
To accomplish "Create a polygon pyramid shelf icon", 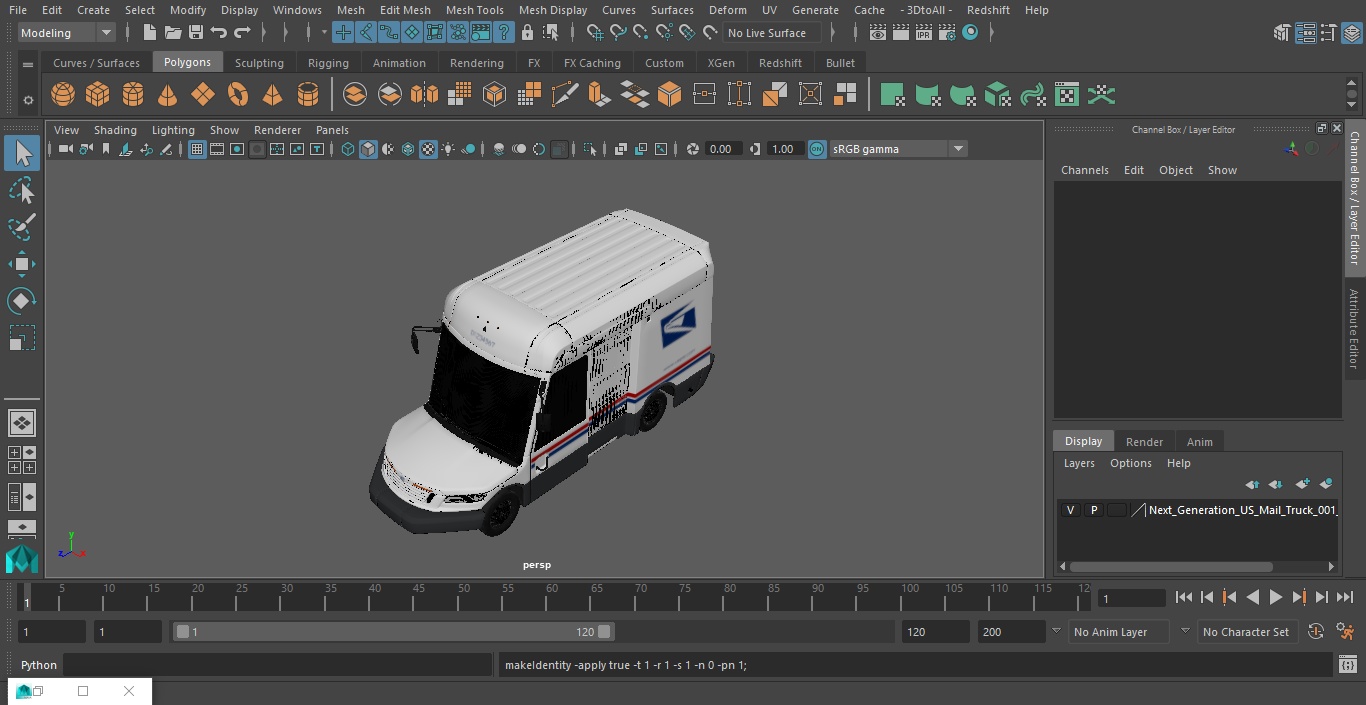I will click(272, 95).
